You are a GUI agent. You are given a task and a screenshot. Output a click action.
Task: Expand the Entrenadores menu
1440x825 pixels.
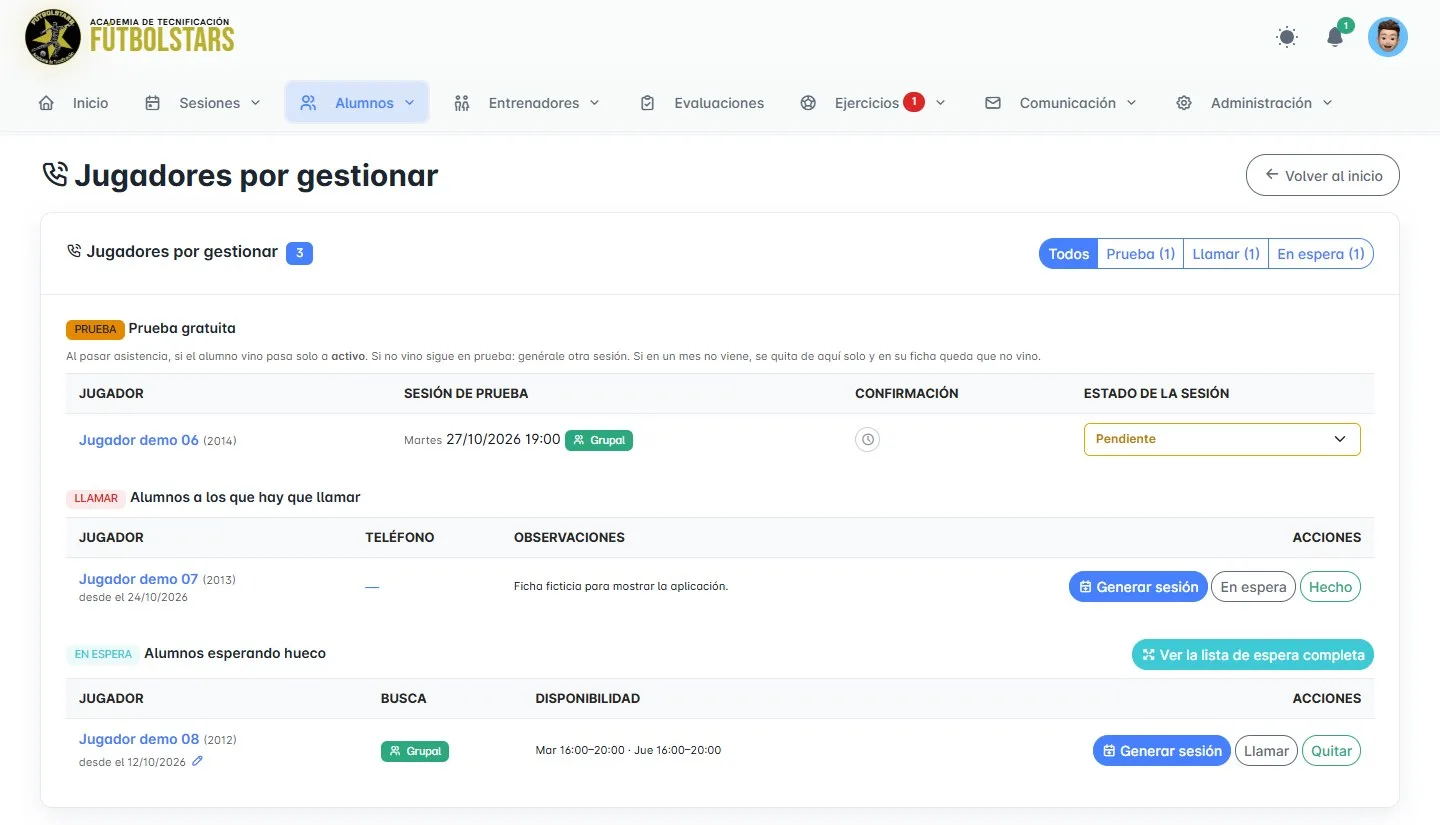(527, 103)
